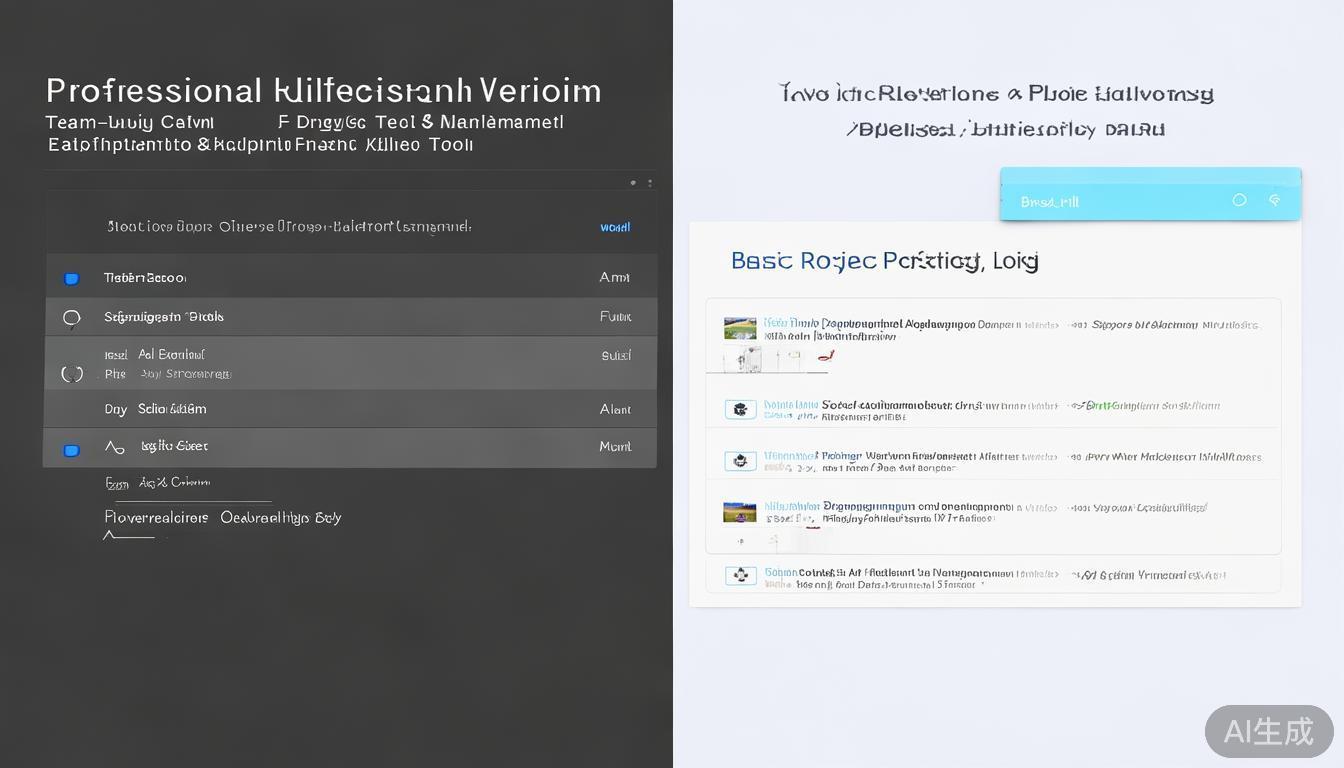Open the landscape thumbnail in the first project row
Viewport: 1344px width, 768px height.
[x=739, y=328]
